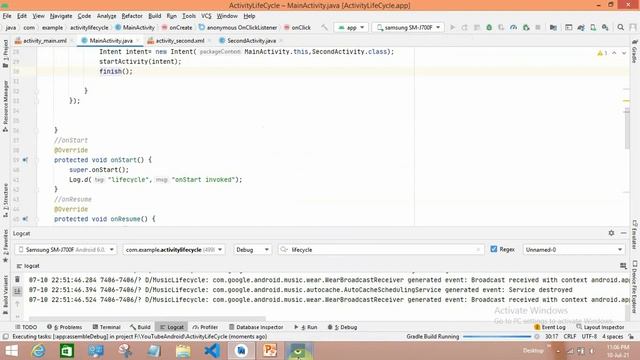Open Project Structure folder icon
The width and height of the screenshot is (640, 360).
pyautogui.click(x=553, y=27)
